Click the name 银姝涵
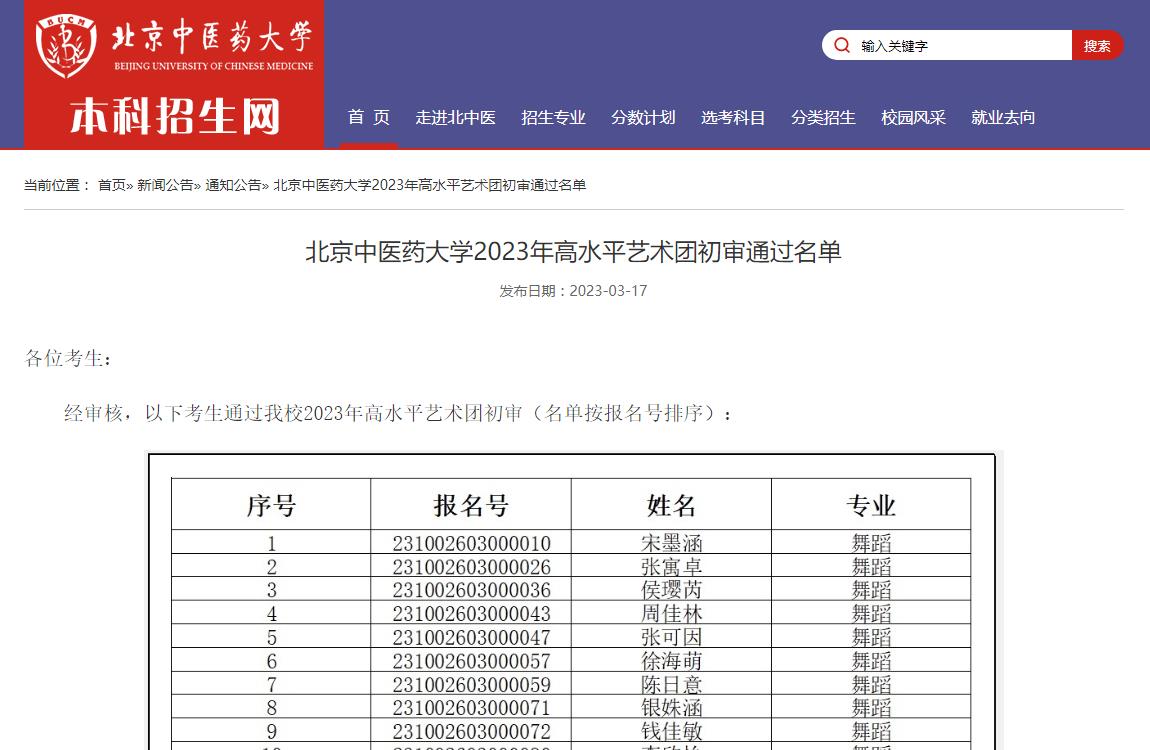Image resolution: width=1150 pixels, height=750 pixels. click(672, 707)
